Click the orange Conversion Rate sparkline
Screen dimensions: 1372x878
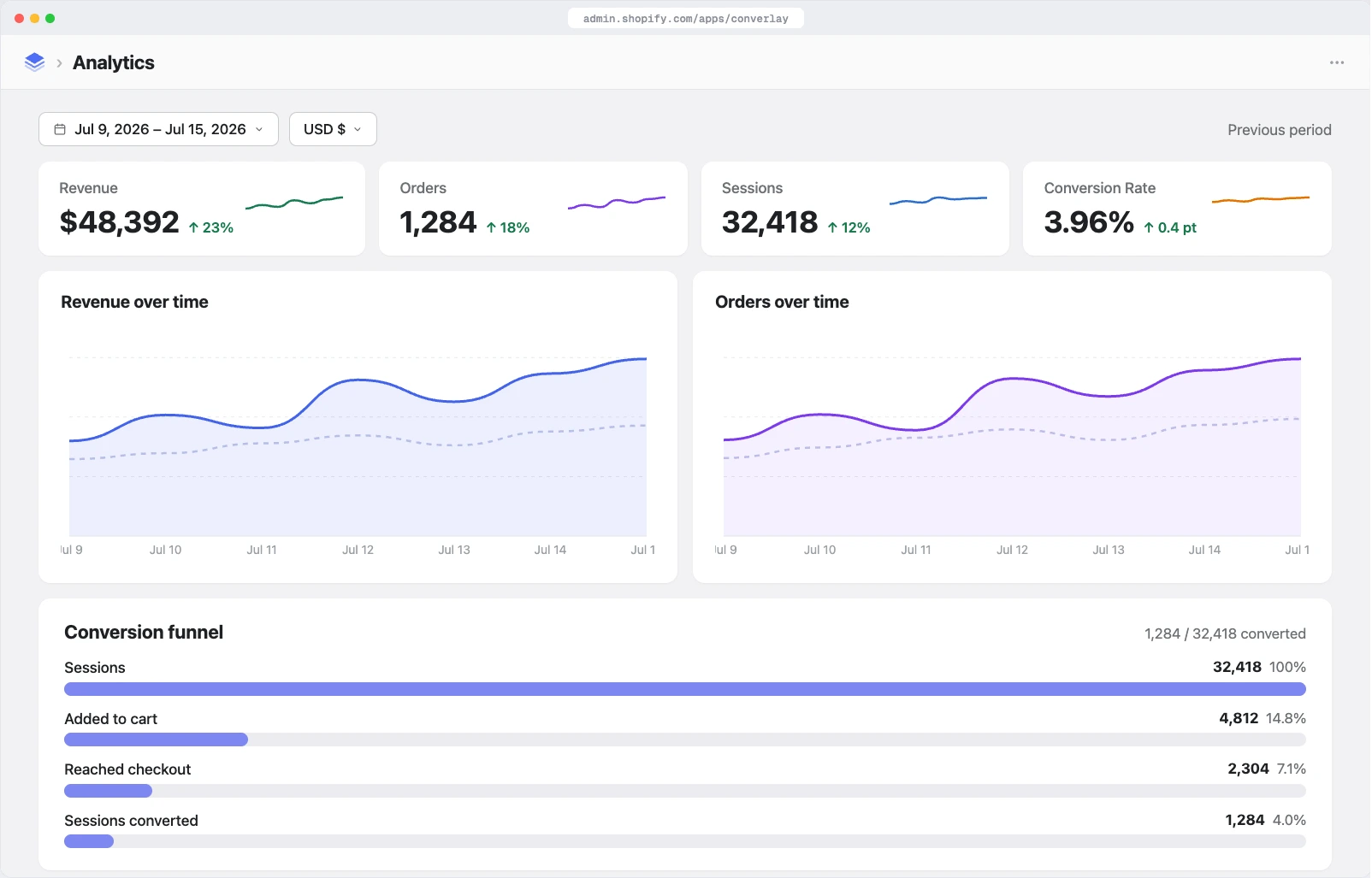point(1261,200)
